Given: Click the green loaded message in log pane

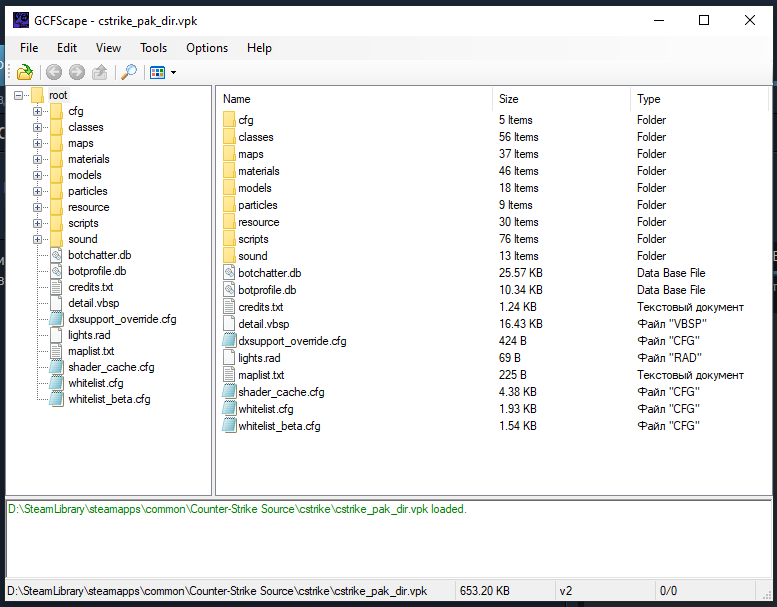Looking at the screenshot, I should [x=237, y=509].
